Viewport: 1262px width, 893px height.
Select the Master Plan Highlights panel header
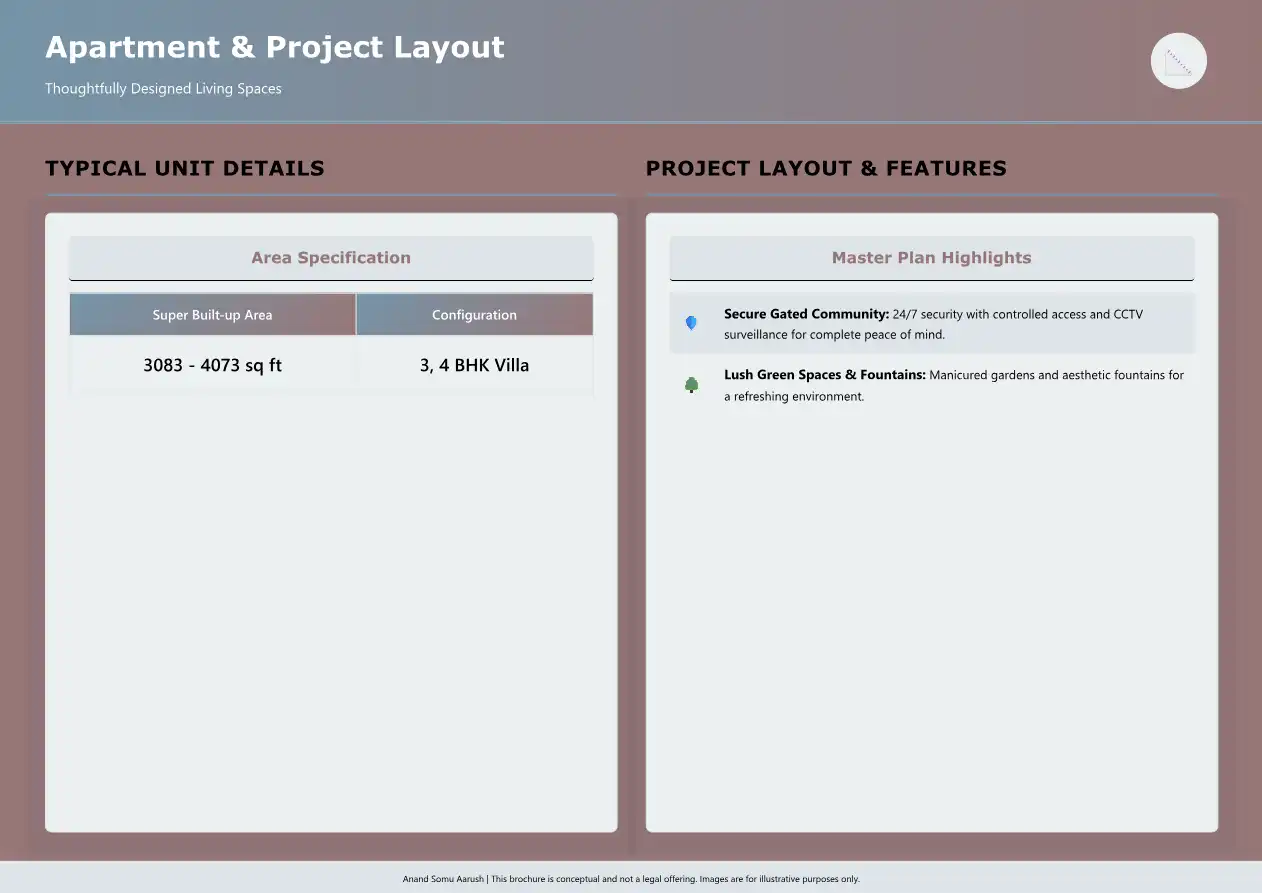931,258
